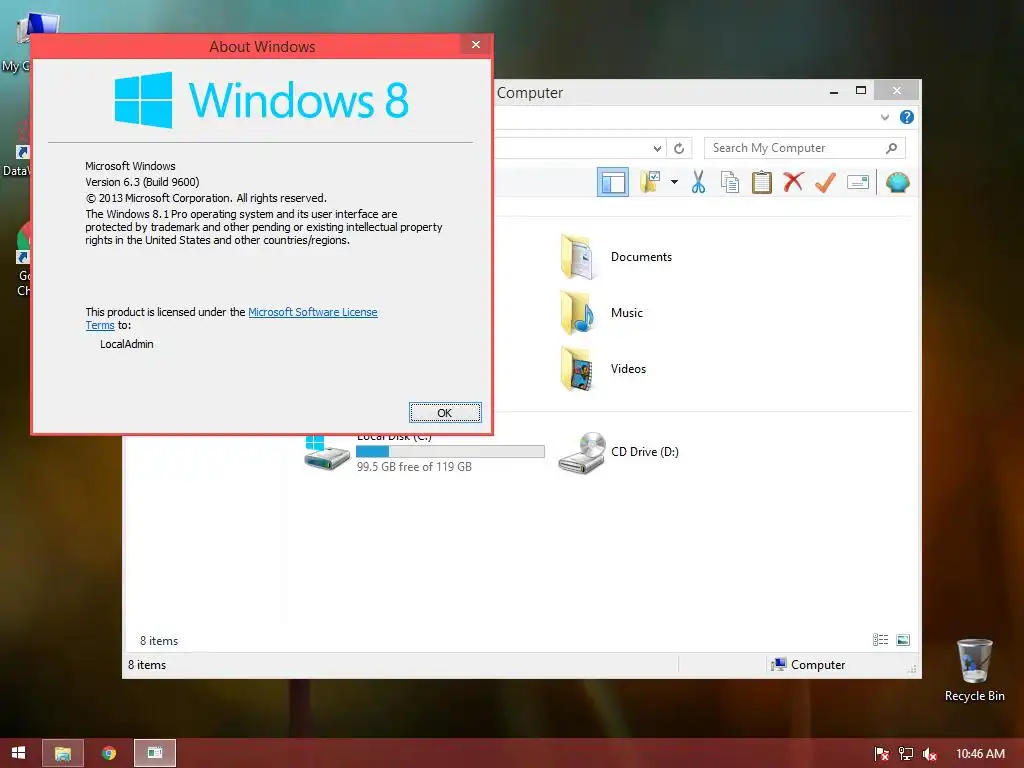Click the Rename icon in toolbar
This screenshot has height=768, width=1024.
tap(857, 182)
